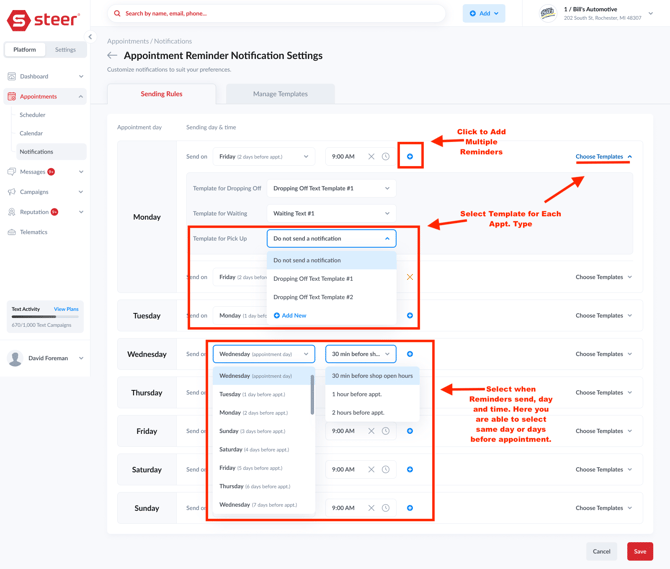Add a reminder row for Sunday
Screen dimensions: 670x569
coord(410,508)
